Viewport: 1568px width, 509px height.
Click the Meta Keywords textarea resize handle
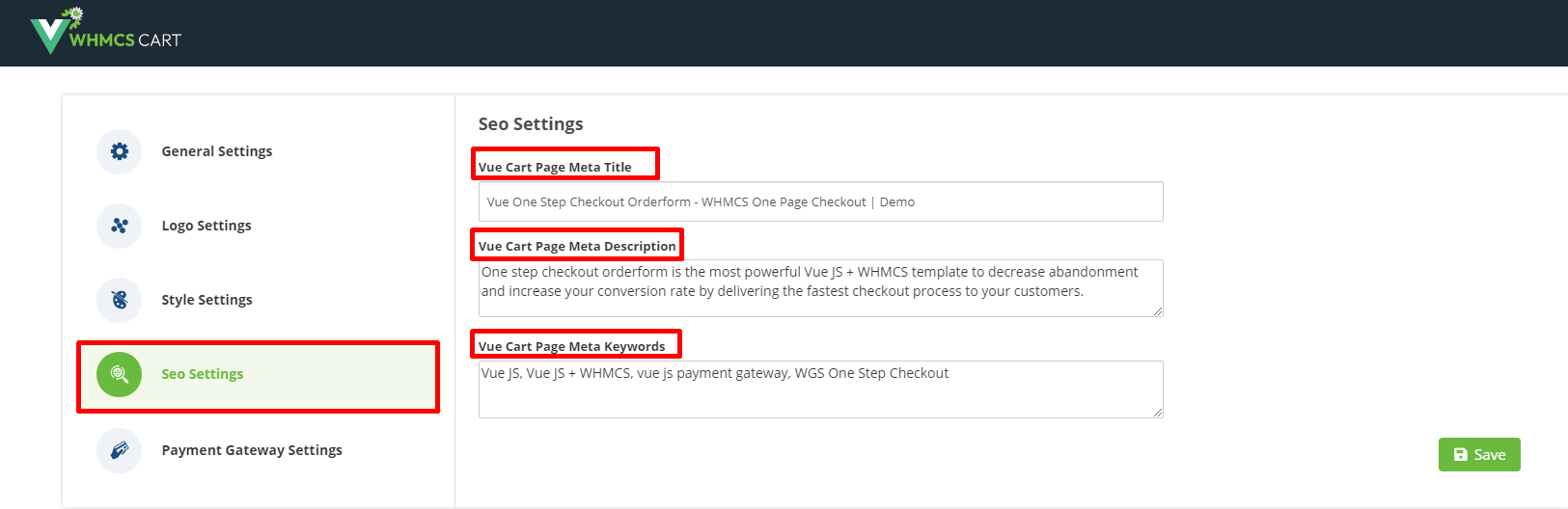[1157, 412]
